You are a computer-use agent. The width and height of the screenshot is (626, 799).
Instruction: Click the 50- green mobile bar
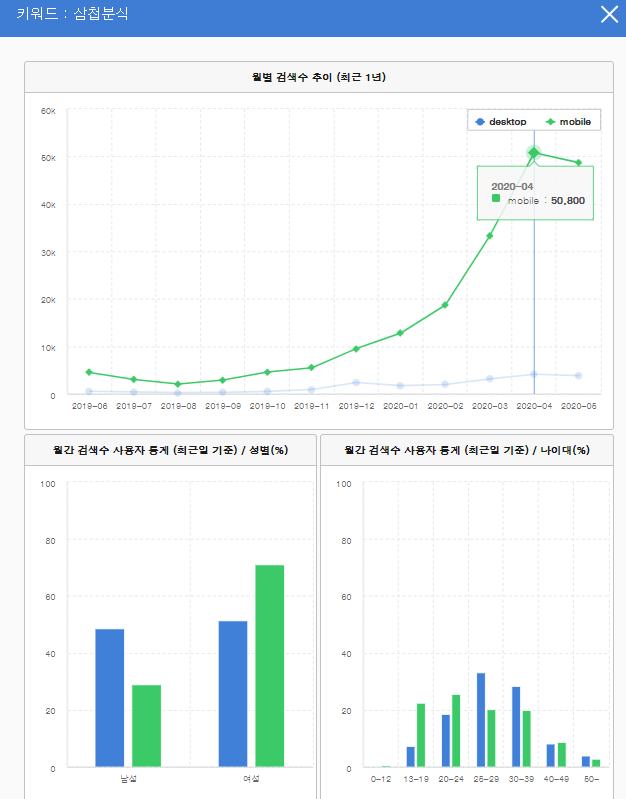coord(596,763)
